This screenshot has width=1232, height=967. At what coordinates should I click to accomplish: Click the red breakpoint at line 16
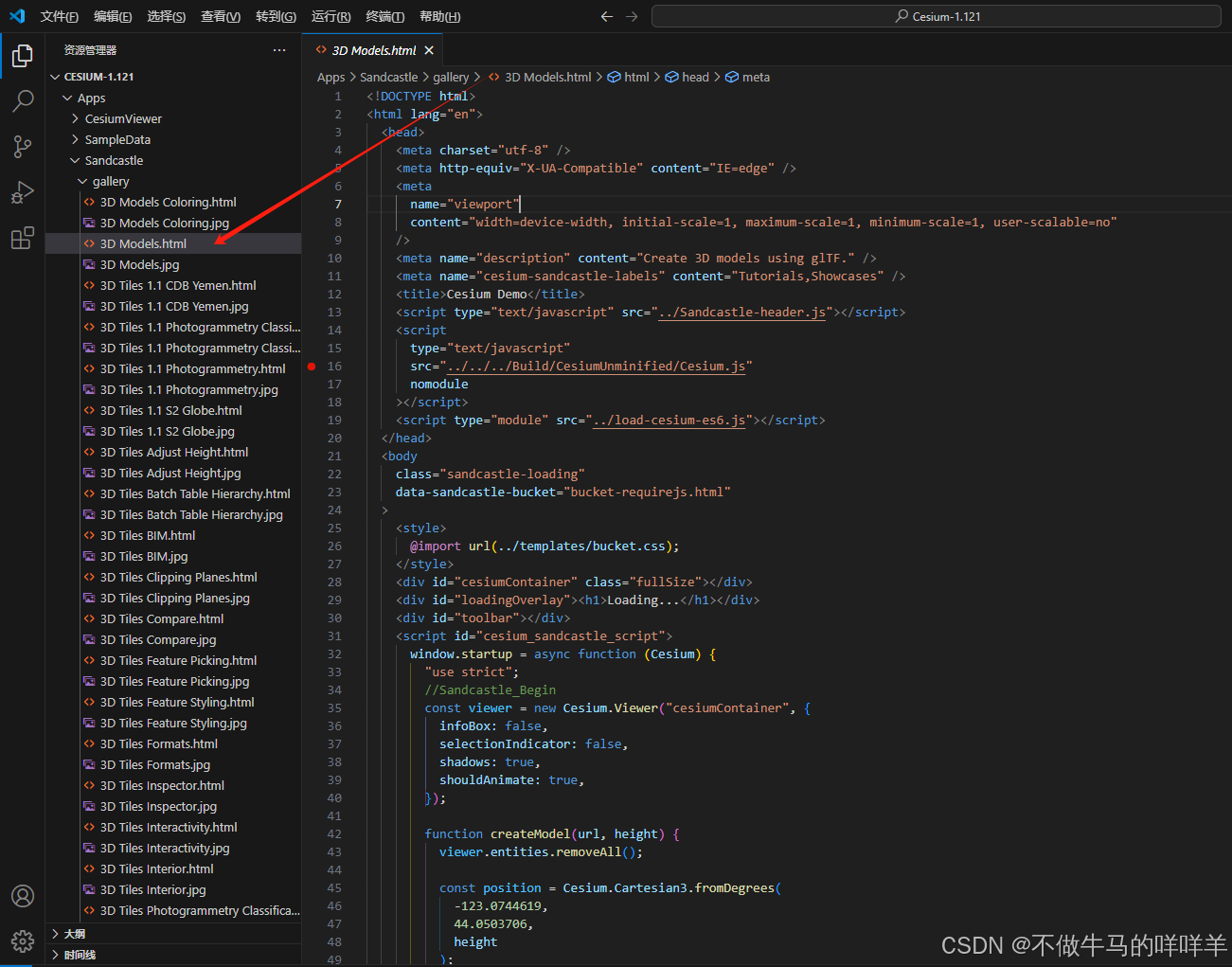point(312,367)
